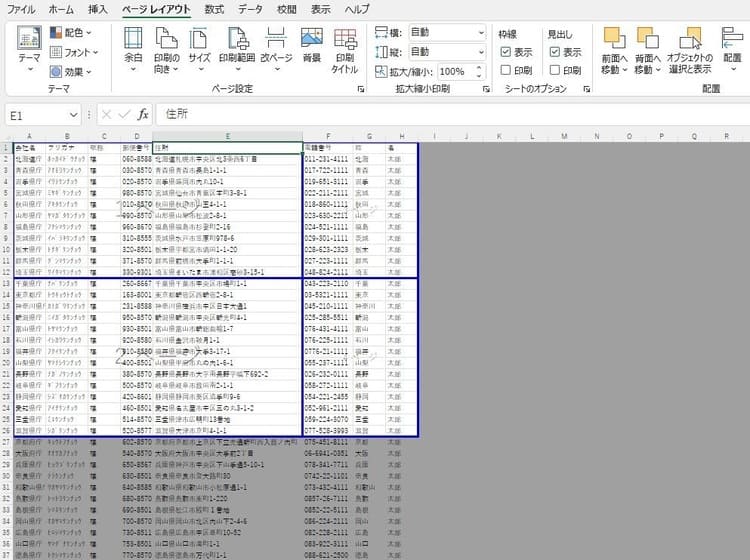Select column M header
750x560 pixels.
pyautogui.click(x=564, y=136)
